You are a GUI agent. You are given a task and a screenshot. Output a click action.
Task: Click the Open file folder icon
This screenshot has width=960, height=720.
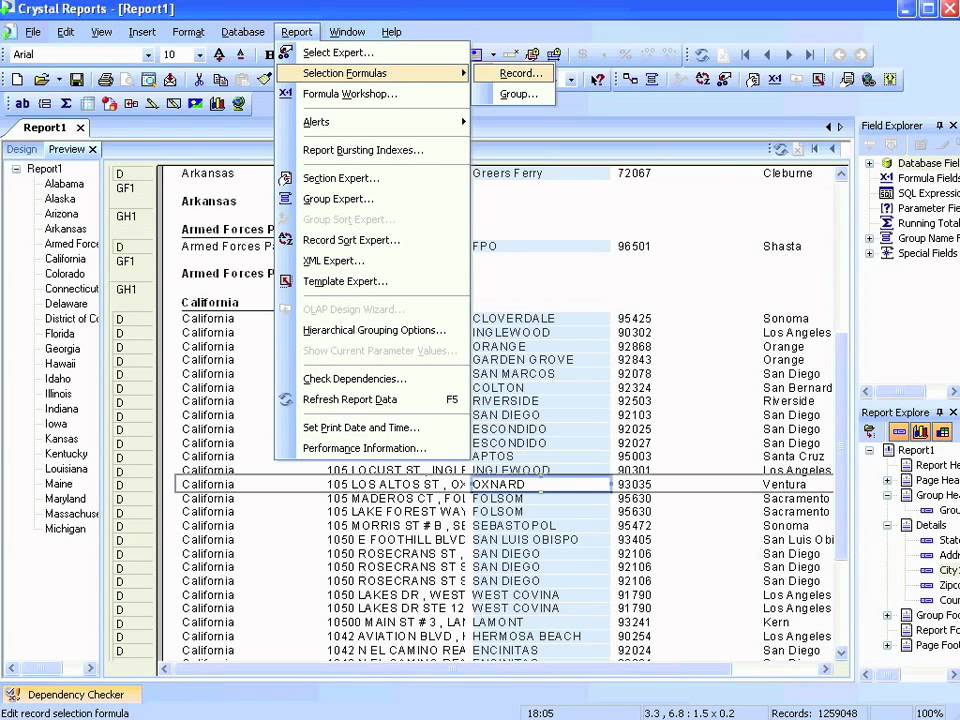click(42, 80)
